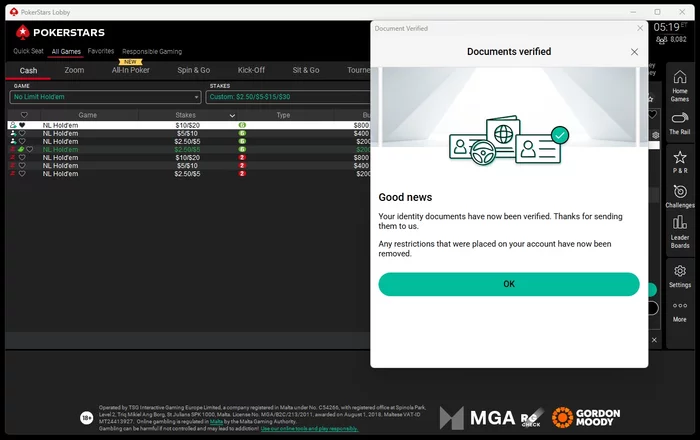
Task: Select the green NL Hold'em $2.50/$5 row text
Action: [60, 149]
